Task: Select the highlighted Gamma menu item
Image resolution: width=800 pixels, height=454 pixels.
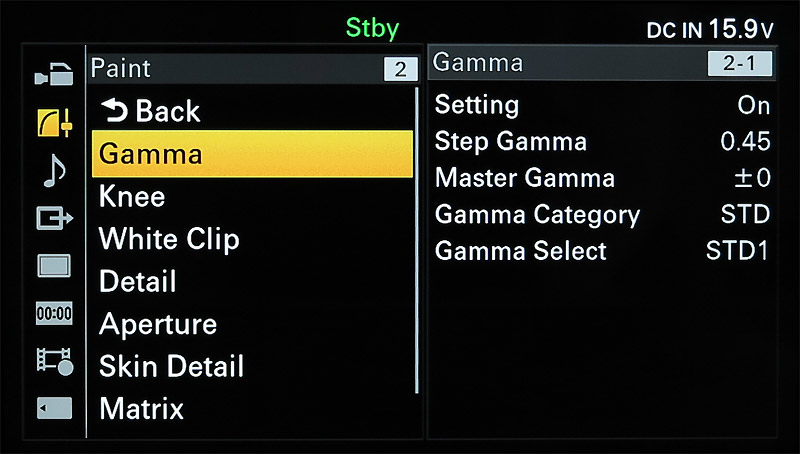Action: point(252,154)
